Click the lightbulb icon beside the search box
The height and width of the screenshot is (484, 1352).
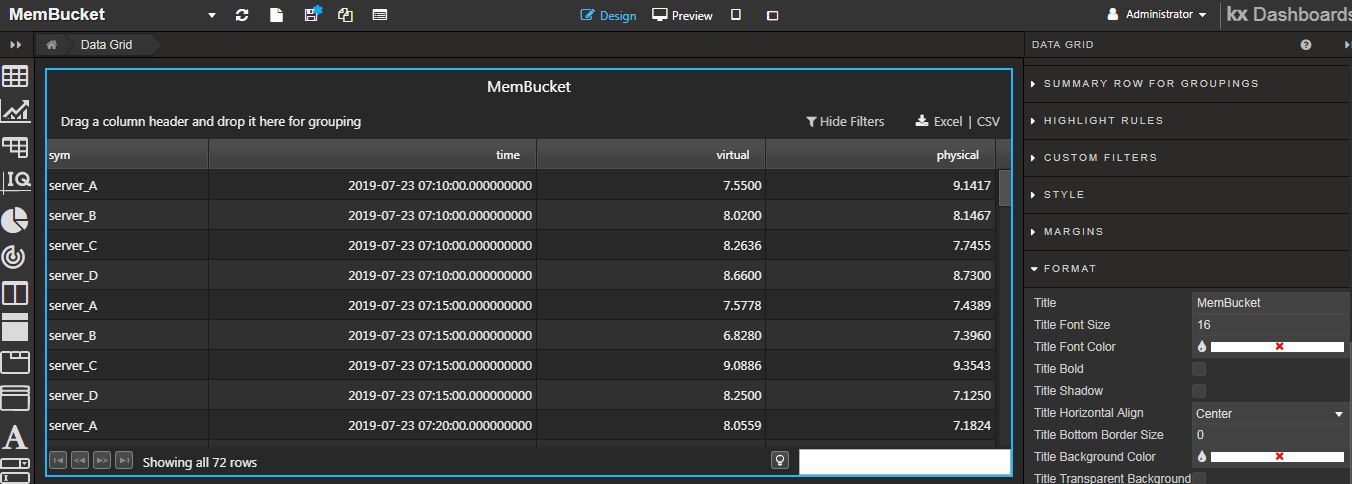(780, 461)
